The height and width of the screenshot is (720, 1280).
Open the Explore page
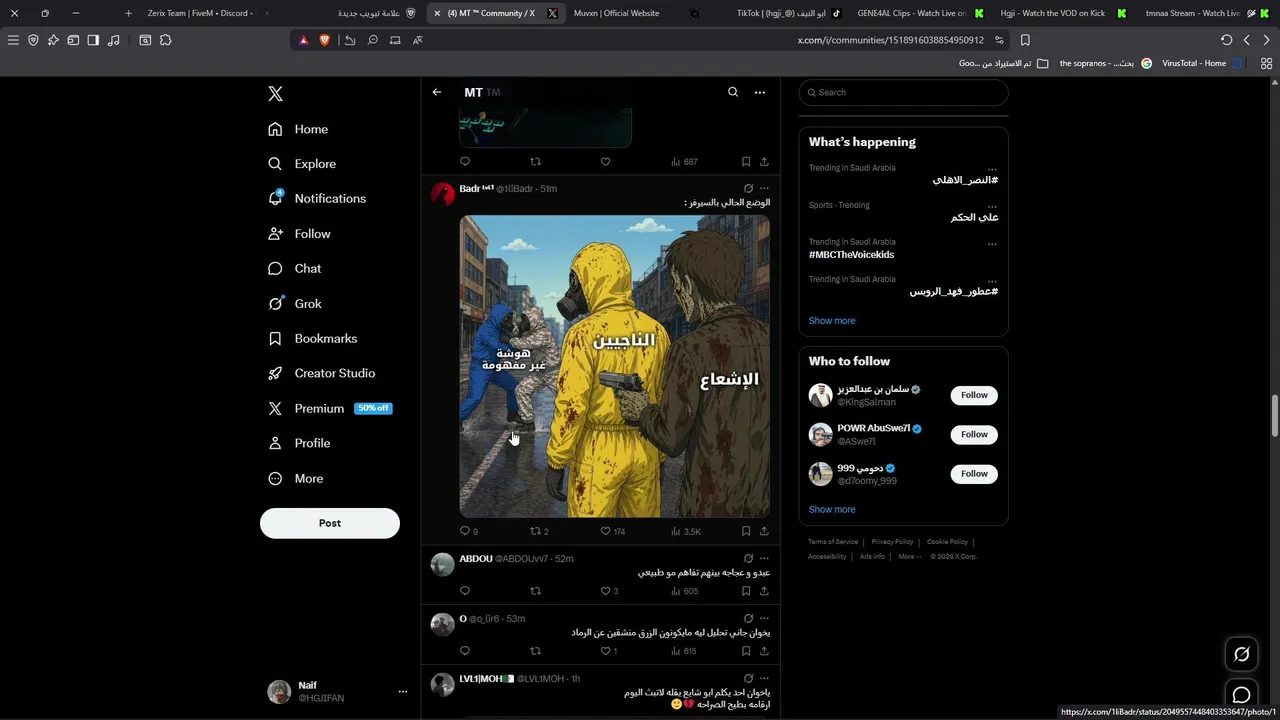pyautogui.click(x=302, y=164)
